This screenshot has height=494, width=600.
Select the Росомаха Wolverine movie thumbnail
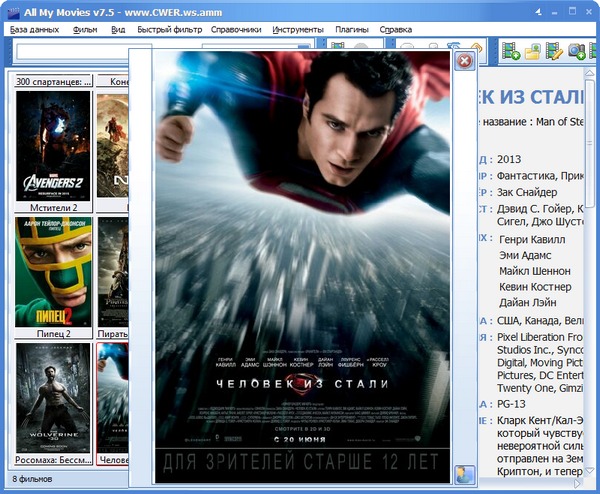53,396
